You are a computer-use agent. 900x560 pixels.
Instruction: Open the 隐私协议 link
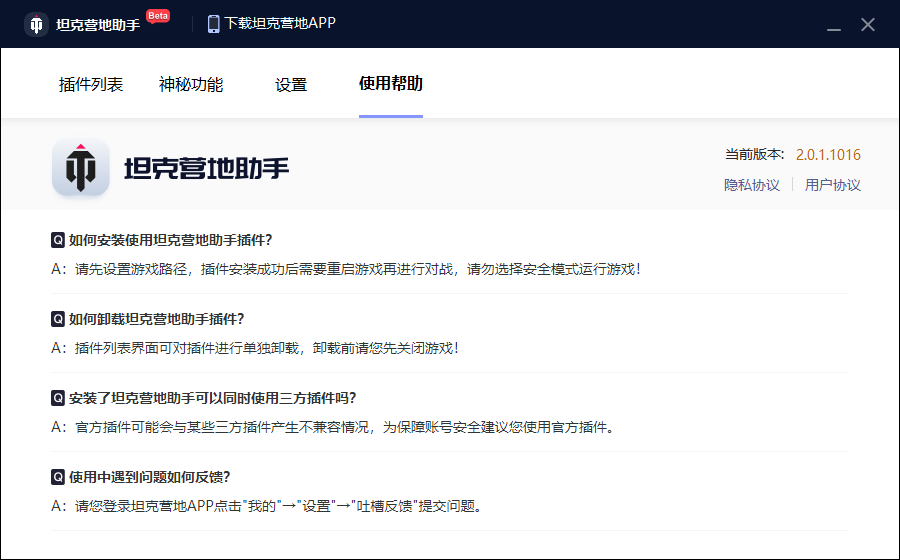[x=752, y=185]
